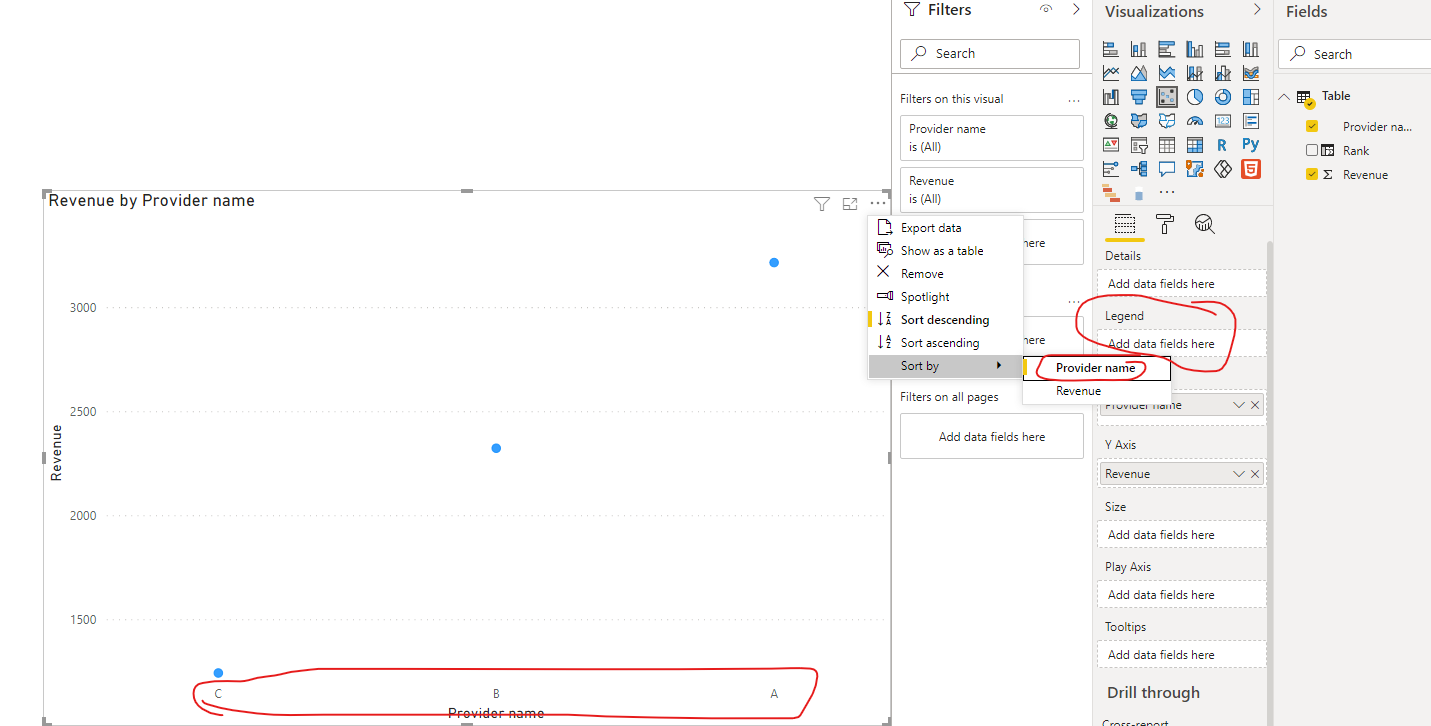Search in the Fields pane

tap(1355, 54)
